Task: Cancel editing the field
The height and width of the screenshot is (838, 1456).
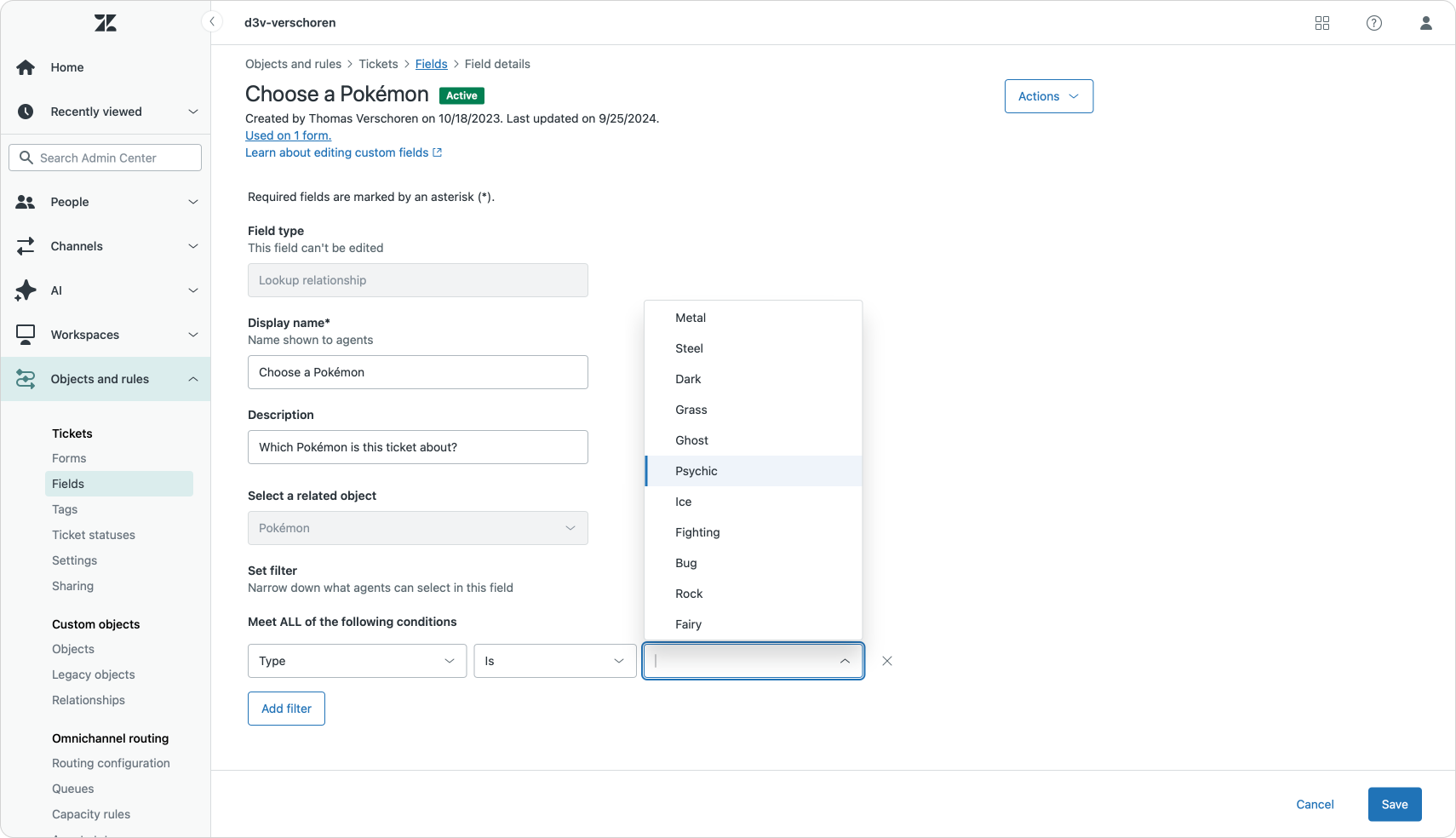Action: click(1315, 805)
